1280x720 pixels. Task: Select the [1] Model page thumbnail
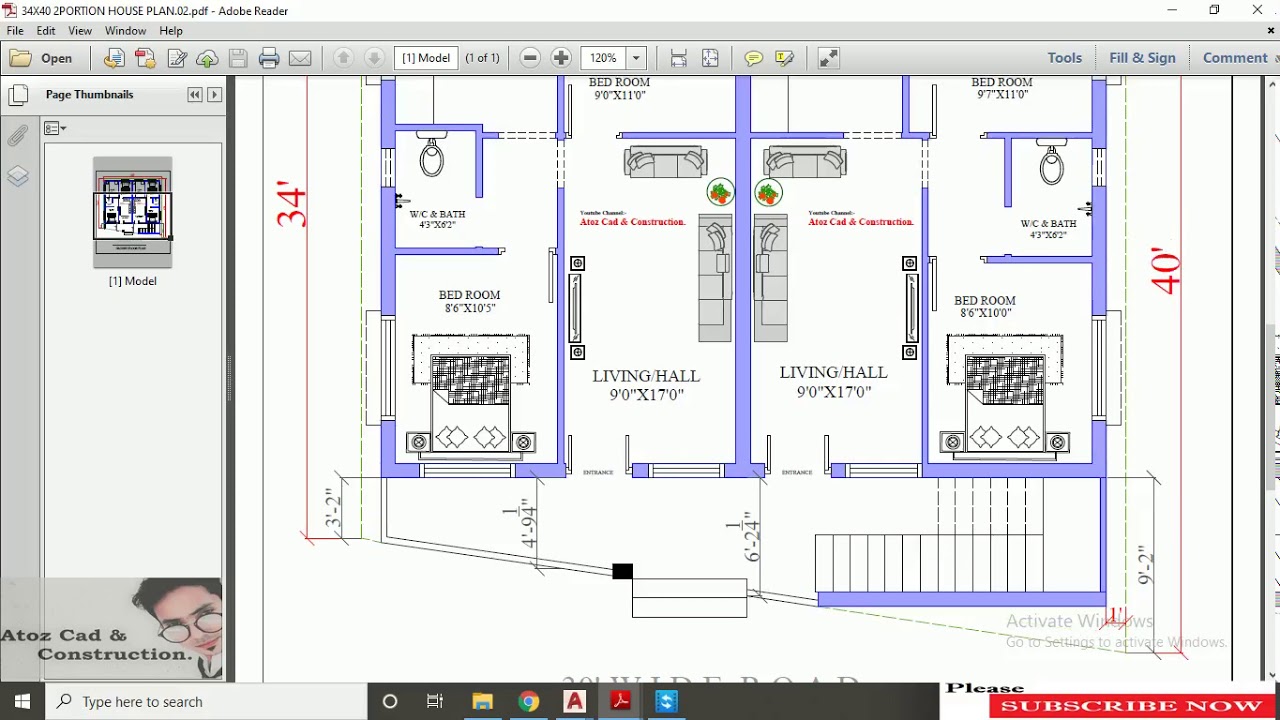(133, 212)
